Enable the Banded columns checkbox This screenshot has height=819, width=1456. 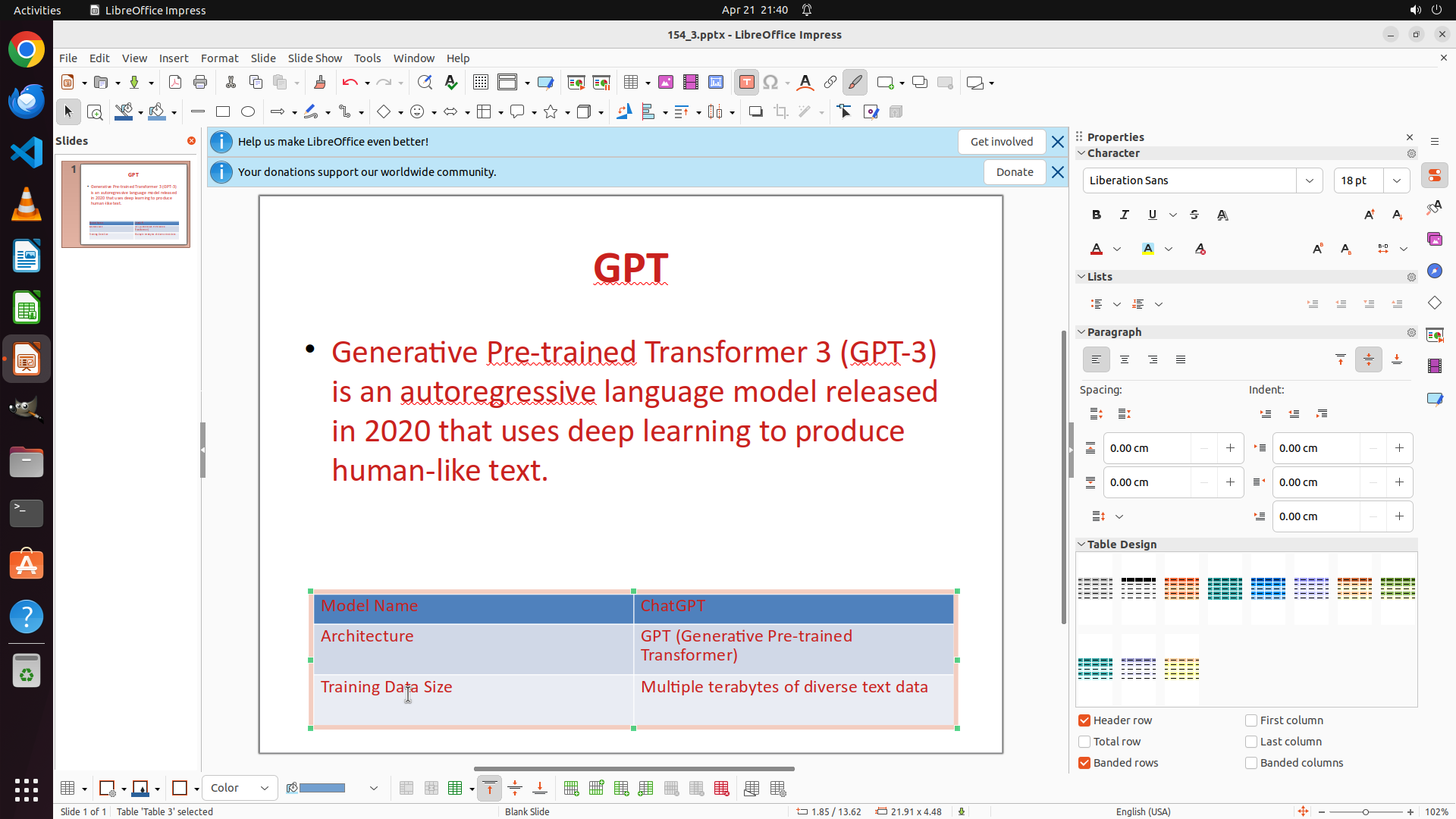(1251, 763)
